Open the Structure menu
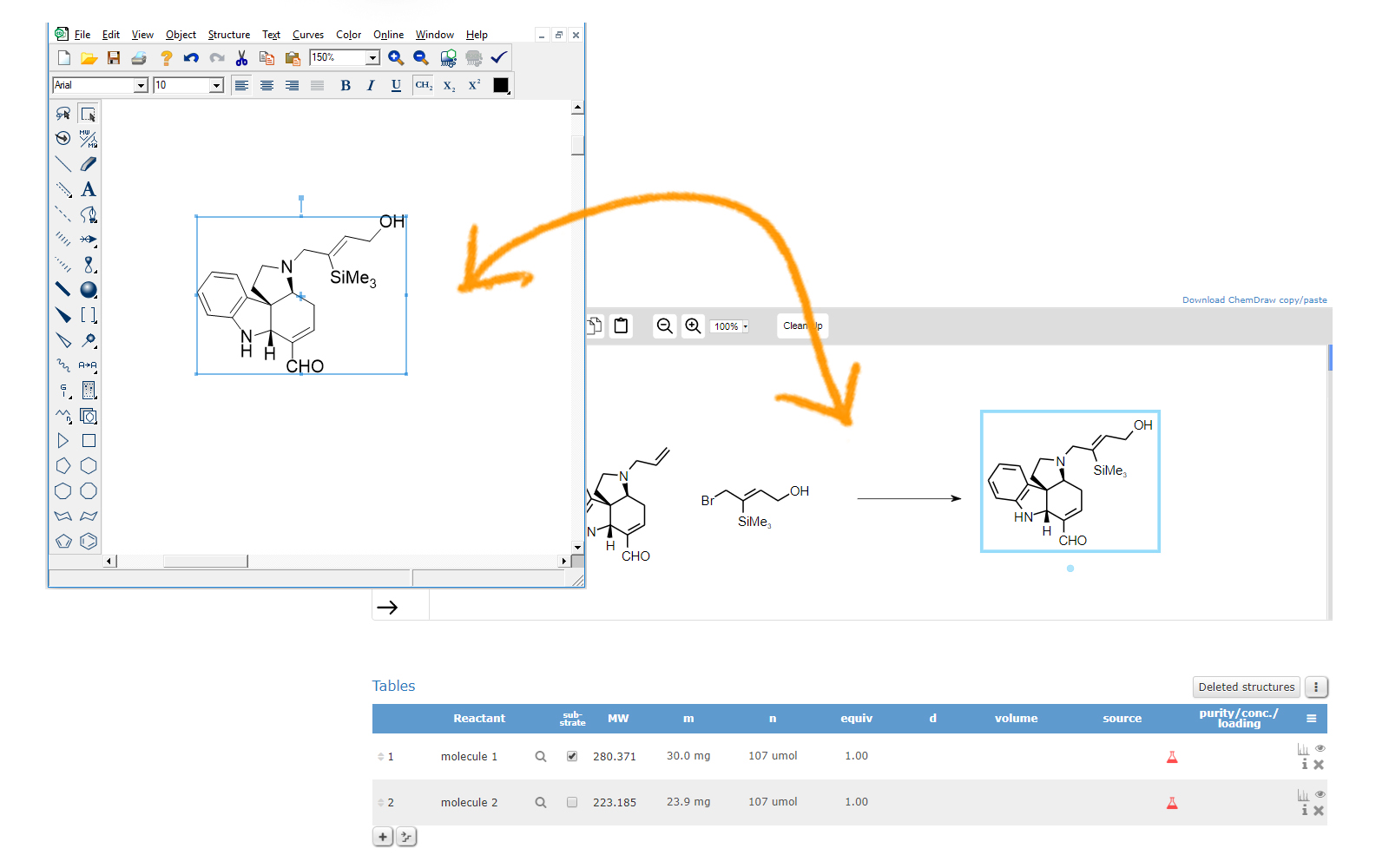This screenshot has height=868, width=1389. pos(228,35)
